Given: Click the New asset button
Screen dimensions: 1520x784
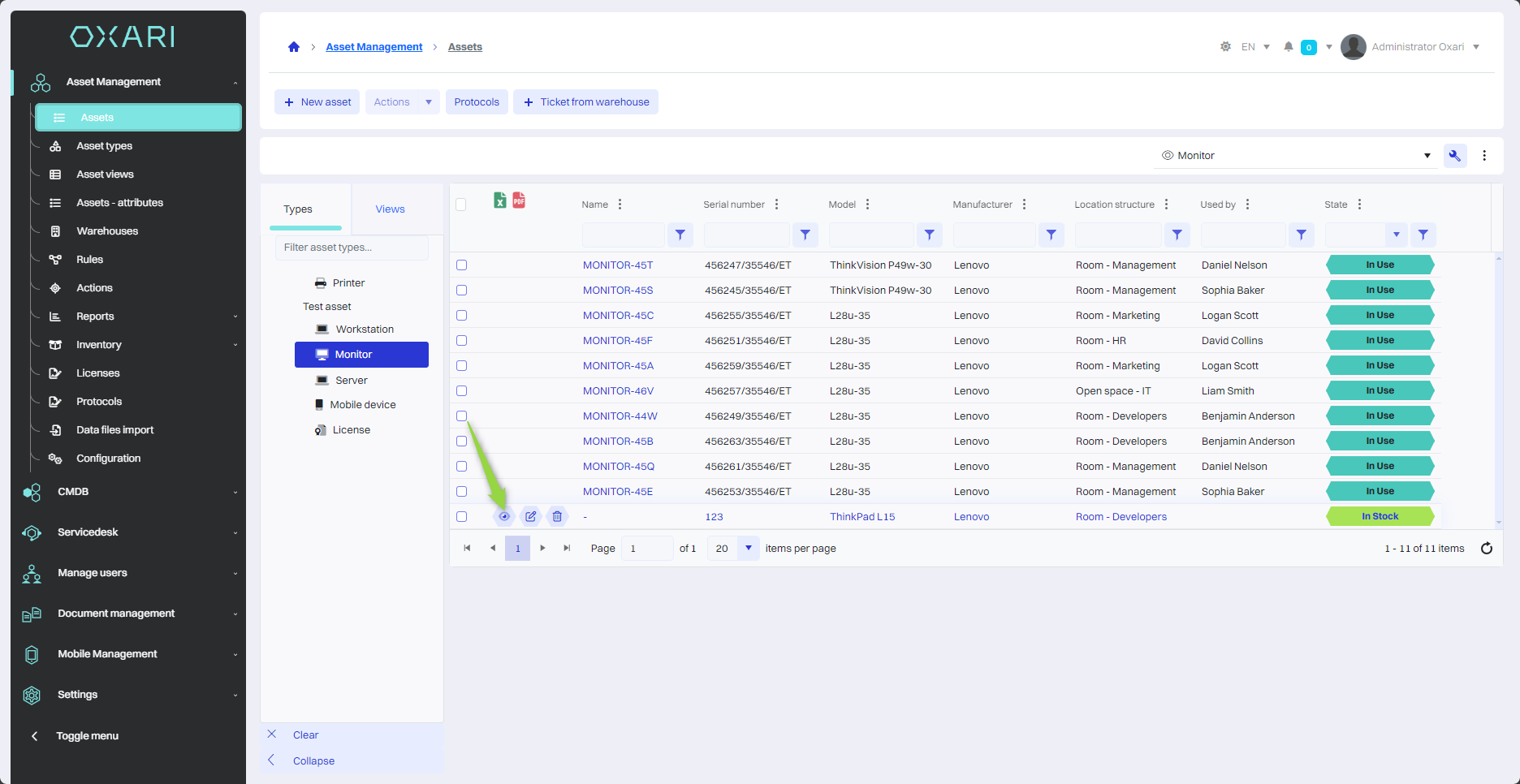Looking at the screenshot, I should pyautogui.click(x=317, y=102).
